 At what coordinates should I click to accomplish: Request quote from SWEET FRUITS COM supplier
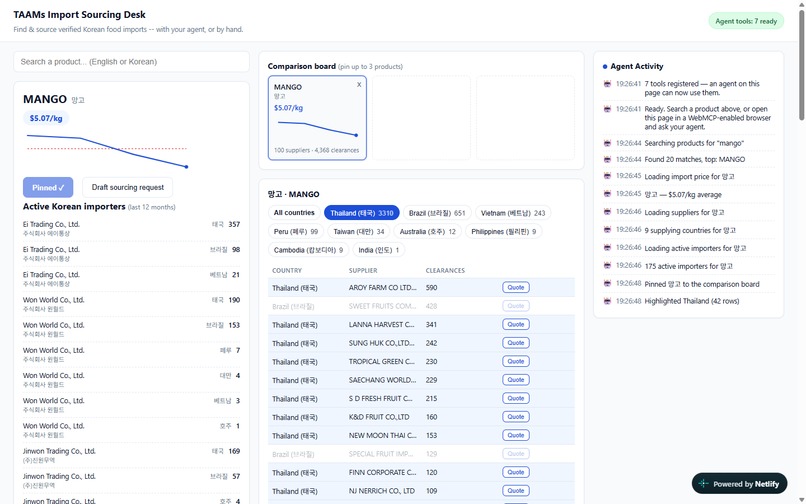[x=516, y=306]
